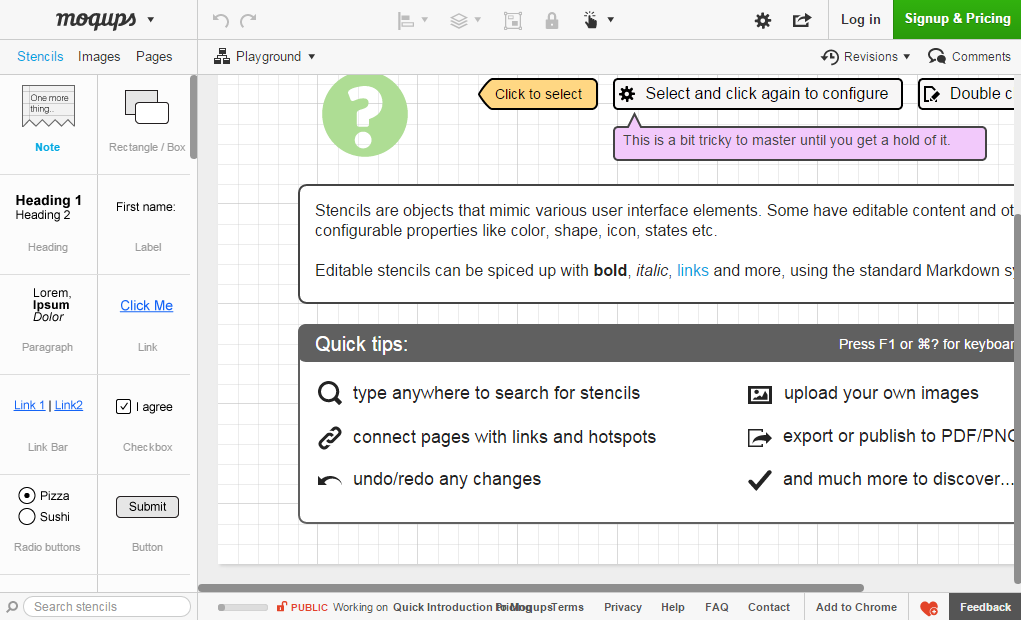The width and height of the screenshot is (1021, 620).
Task: Click the magnifier icon in Quick tips
Action: [329, 393]
